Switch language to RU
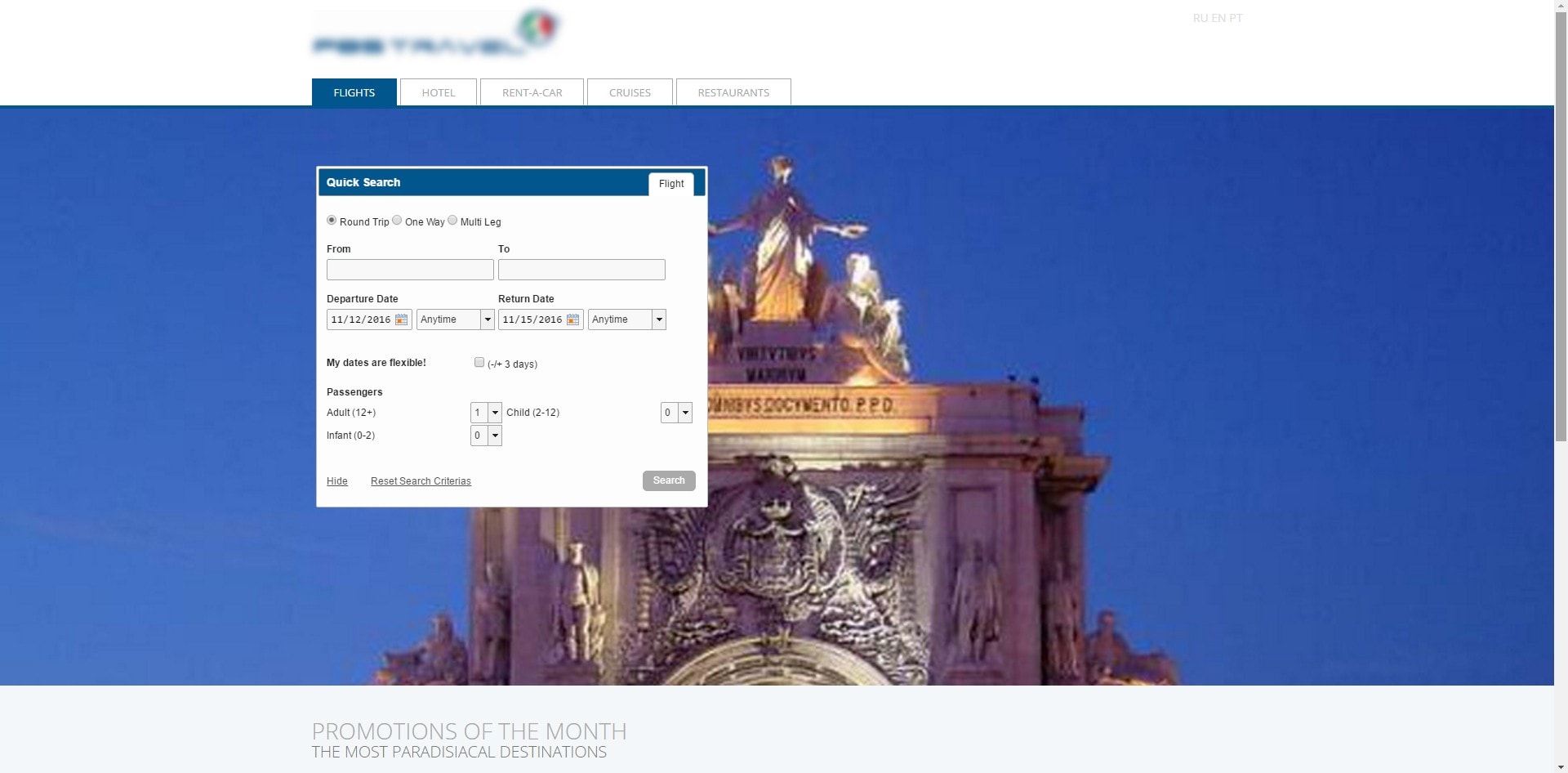1568x773 pixels. [1200, 18]
